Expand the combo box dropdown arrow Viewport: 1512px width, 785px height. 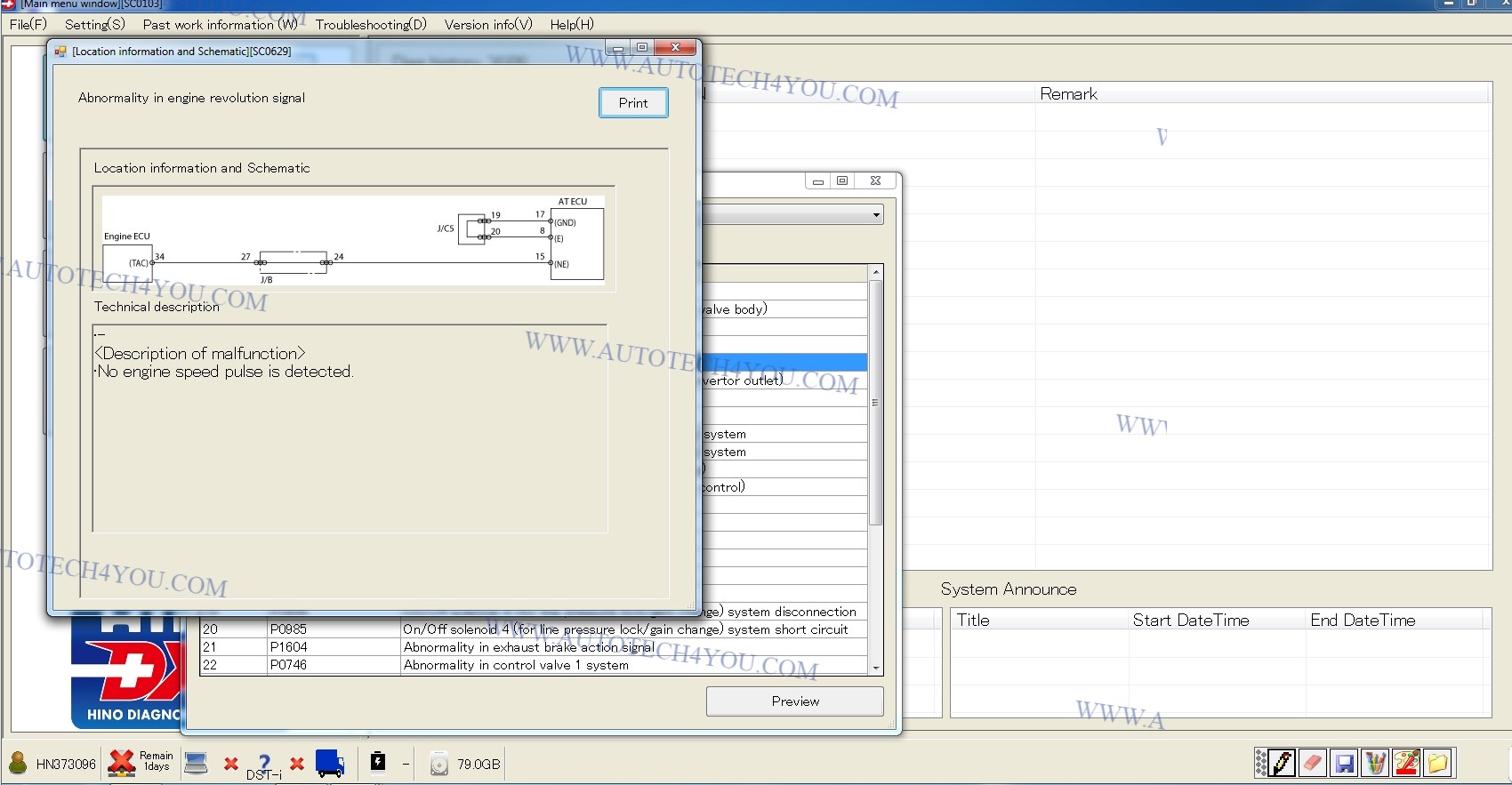pos(876,215)
